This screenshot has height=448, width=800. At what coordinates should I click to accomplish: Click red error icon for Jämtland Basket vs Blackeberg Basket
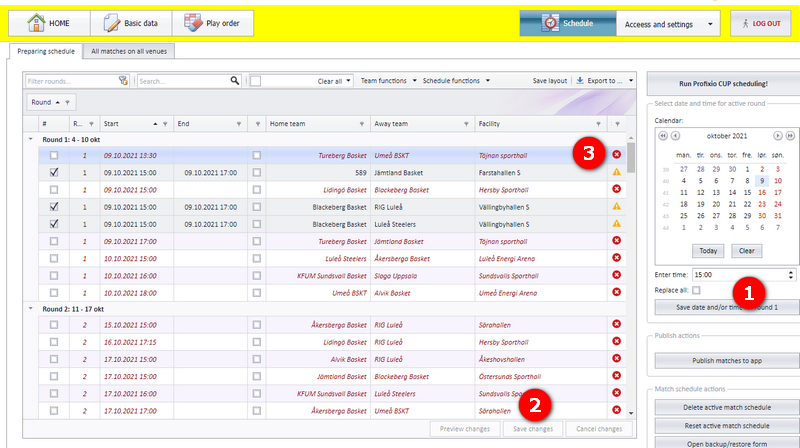pyautogui.click(x=616, y=376)
